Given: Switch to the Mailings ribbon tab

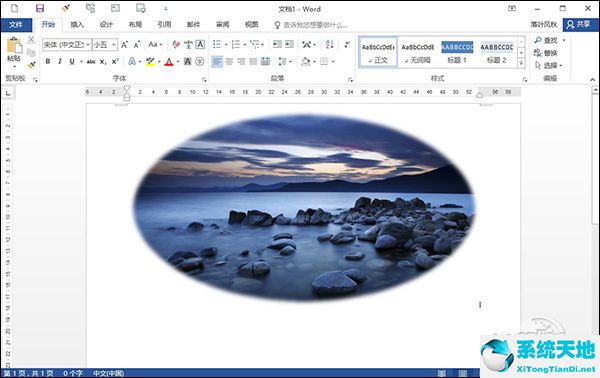Looking at the screenshot, I should click(193, 25).
